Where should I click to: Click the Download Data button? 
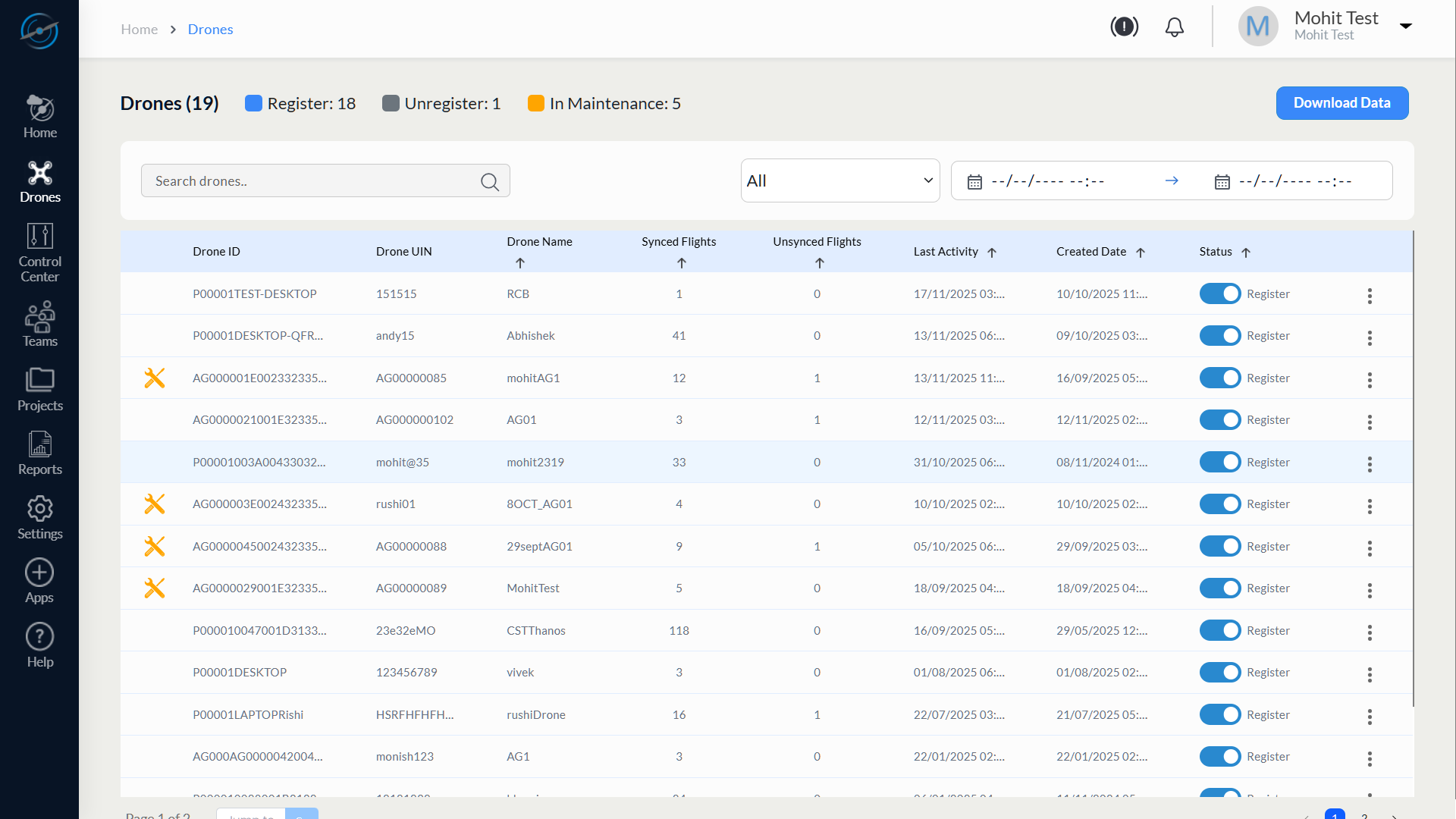1341,103
